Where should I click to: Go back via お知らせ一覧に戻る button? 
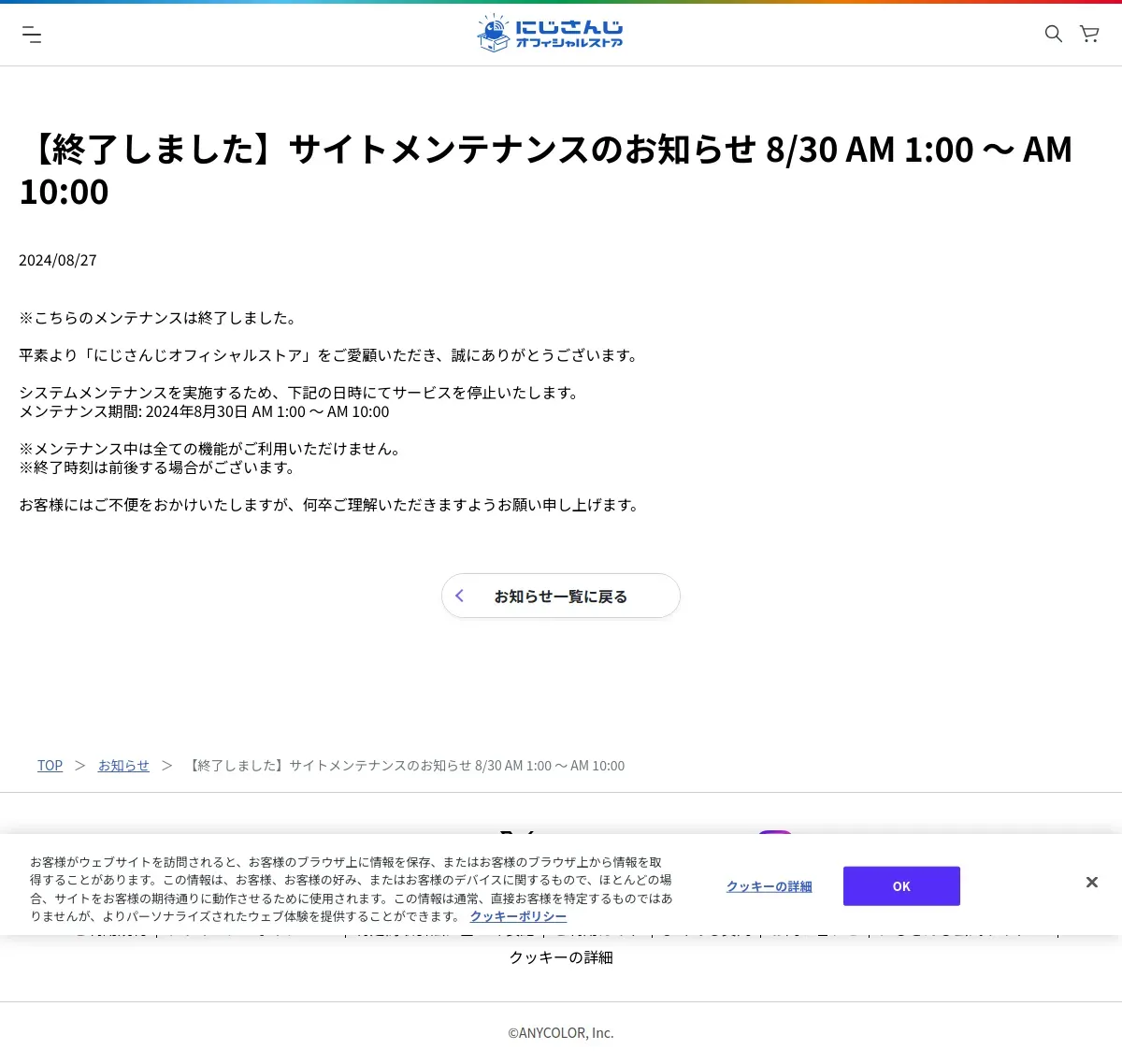tap(561, 596)
